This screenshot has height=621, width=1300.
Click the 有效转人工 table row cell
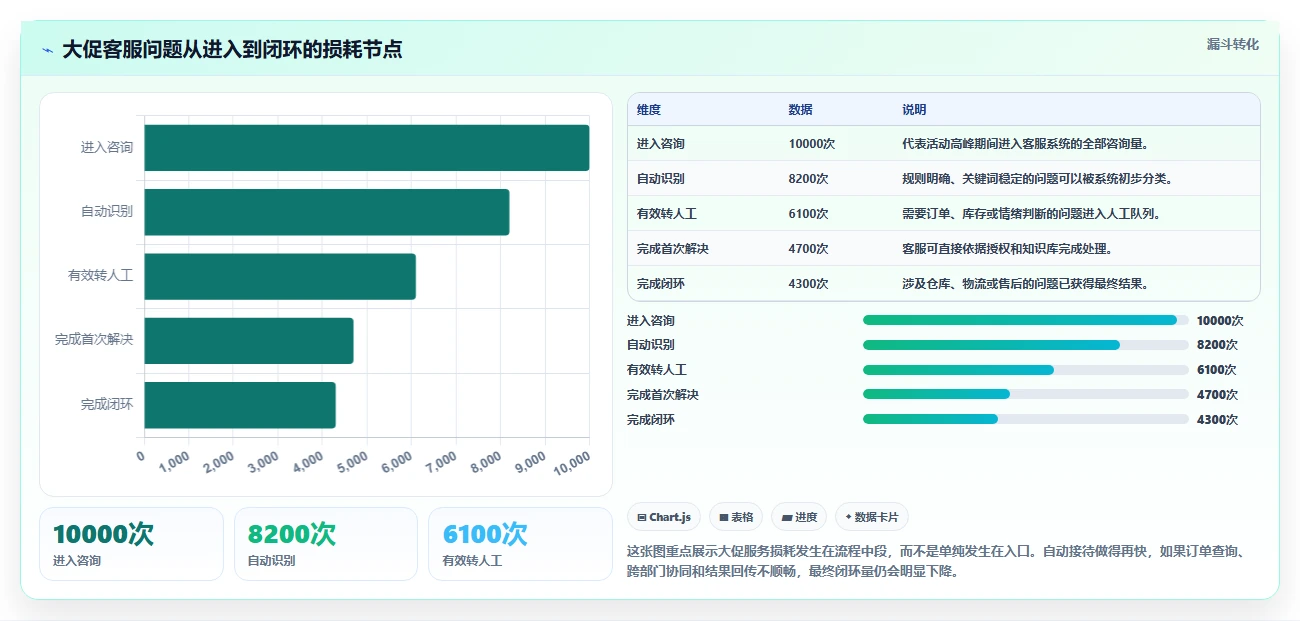pos(667,214)
